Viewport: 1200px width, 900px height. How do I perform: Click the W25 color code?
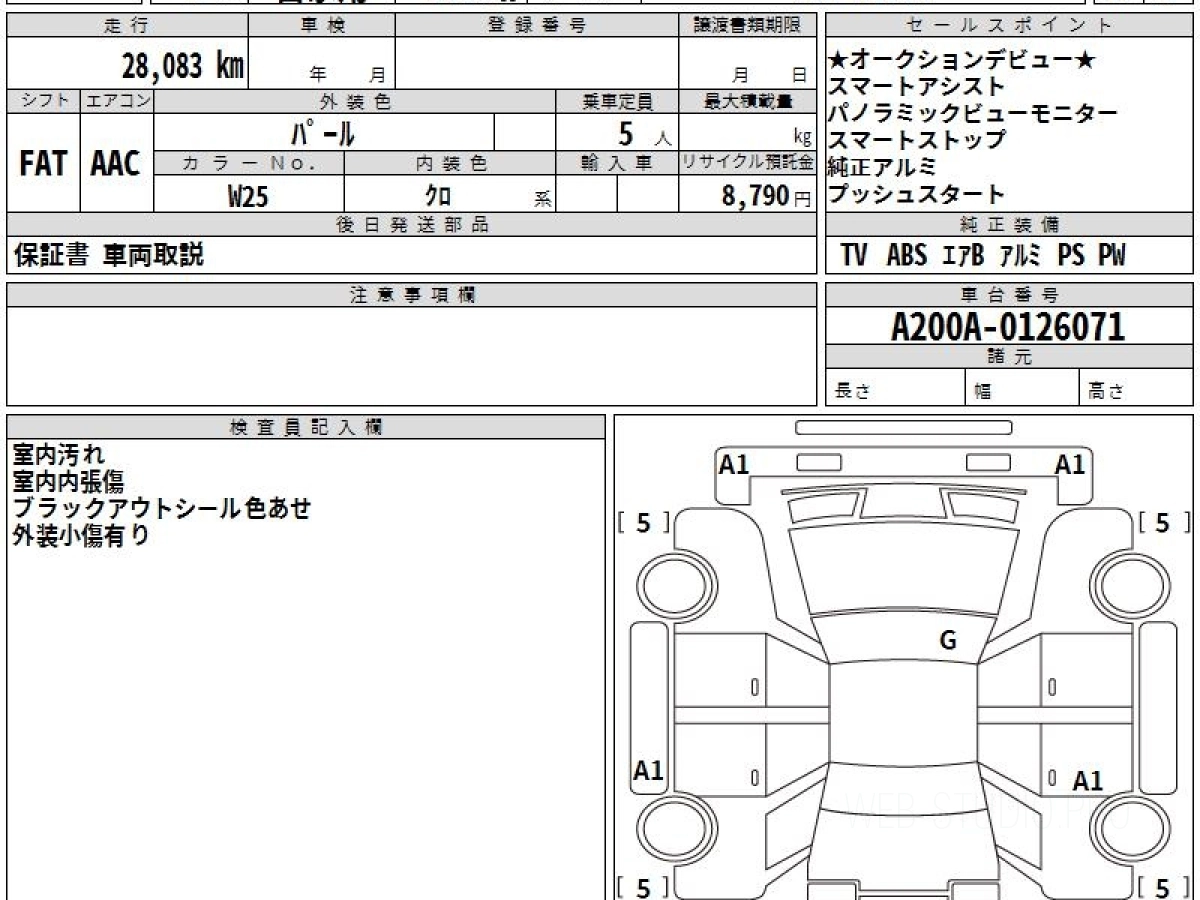(x=248, y=196)
